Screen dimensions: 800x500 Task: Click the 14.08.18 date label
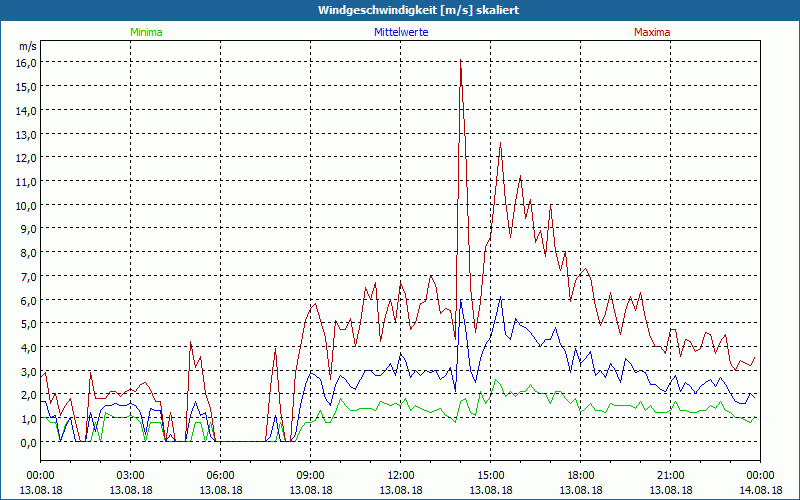[x=760, y=490]
